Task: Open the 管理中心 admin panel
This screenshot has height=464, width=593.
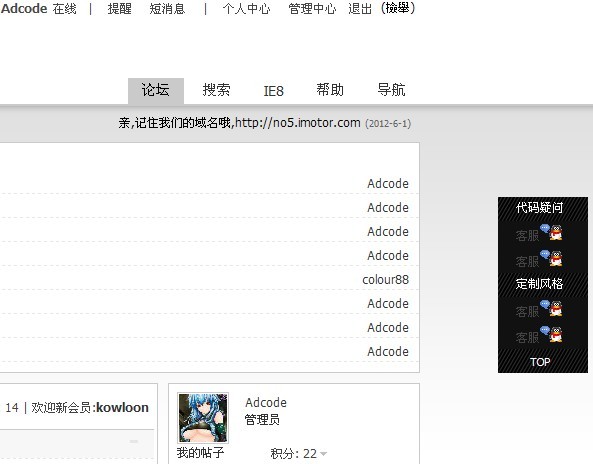Action: 312,8
